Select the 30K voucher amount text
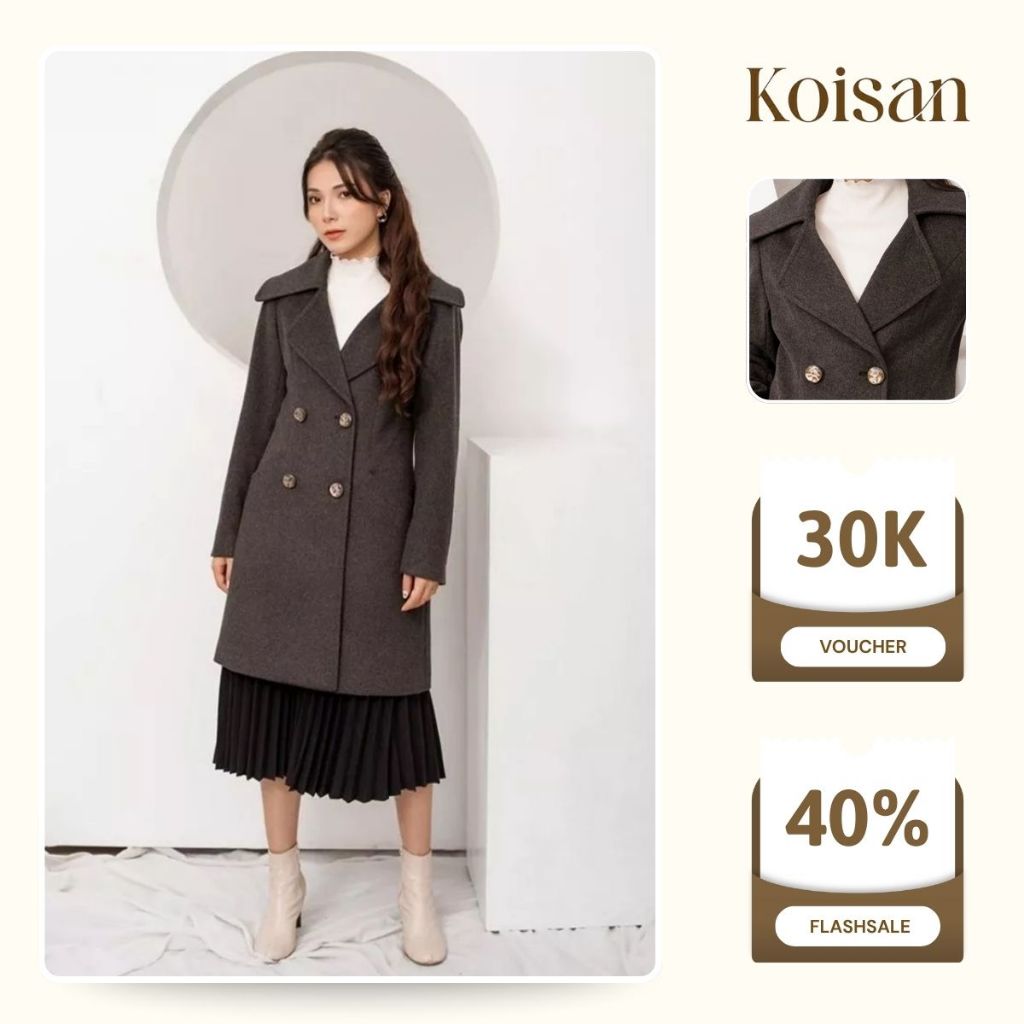Image resolution: width=1024 pixels, height=1024 pixels. [x=861, y=539]
